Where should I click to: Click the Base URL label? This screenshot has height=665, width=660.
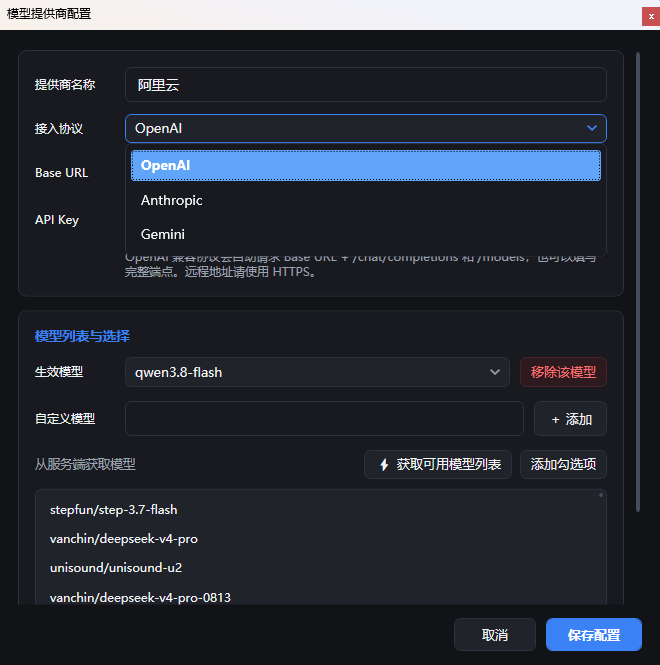[62, 173]
